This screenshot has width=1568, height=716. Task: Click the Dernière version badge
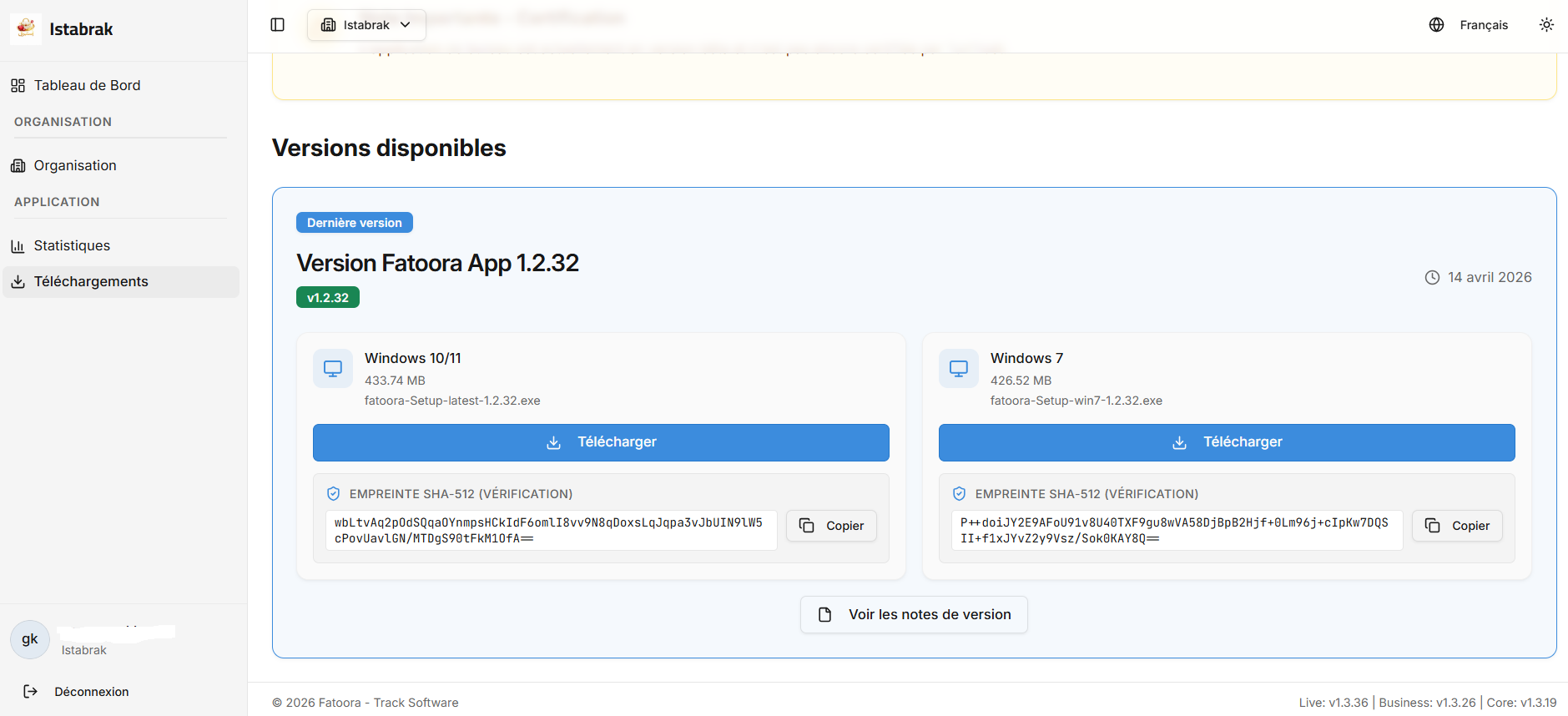(355, 223)
